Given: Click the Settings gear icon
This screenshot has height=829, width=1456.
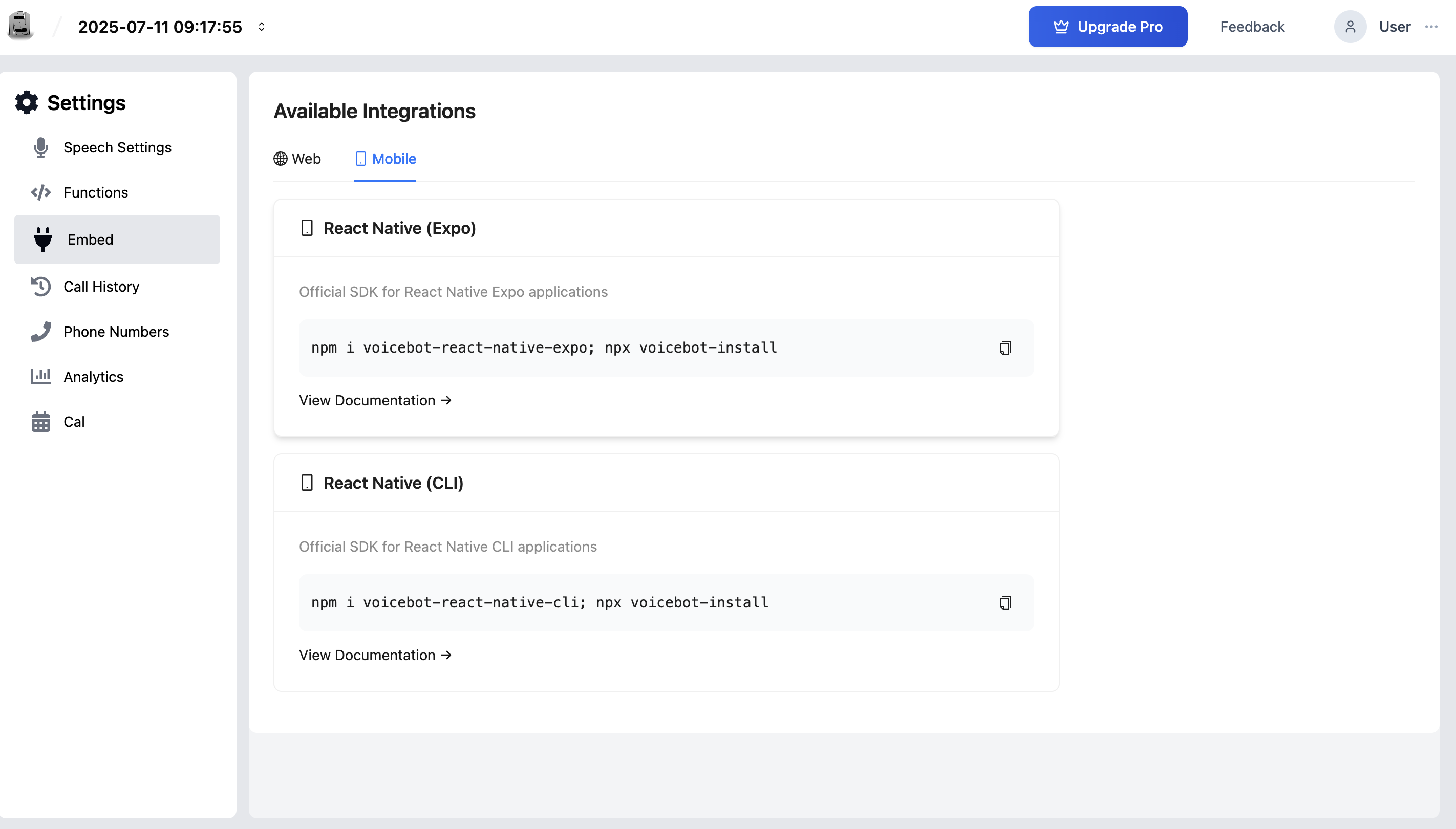Looking at the screenshot, I should coord(27,102).
